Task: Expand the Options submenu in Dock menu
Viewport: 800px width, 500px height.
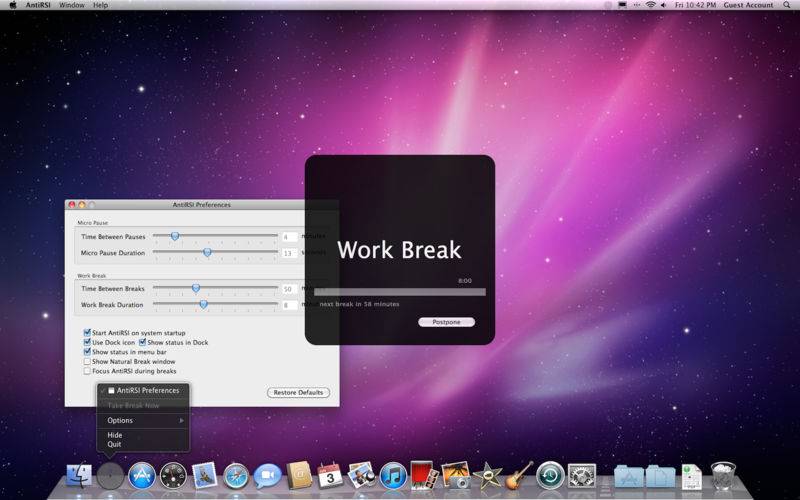Action: pyautogui.click(x=143, y=420)
